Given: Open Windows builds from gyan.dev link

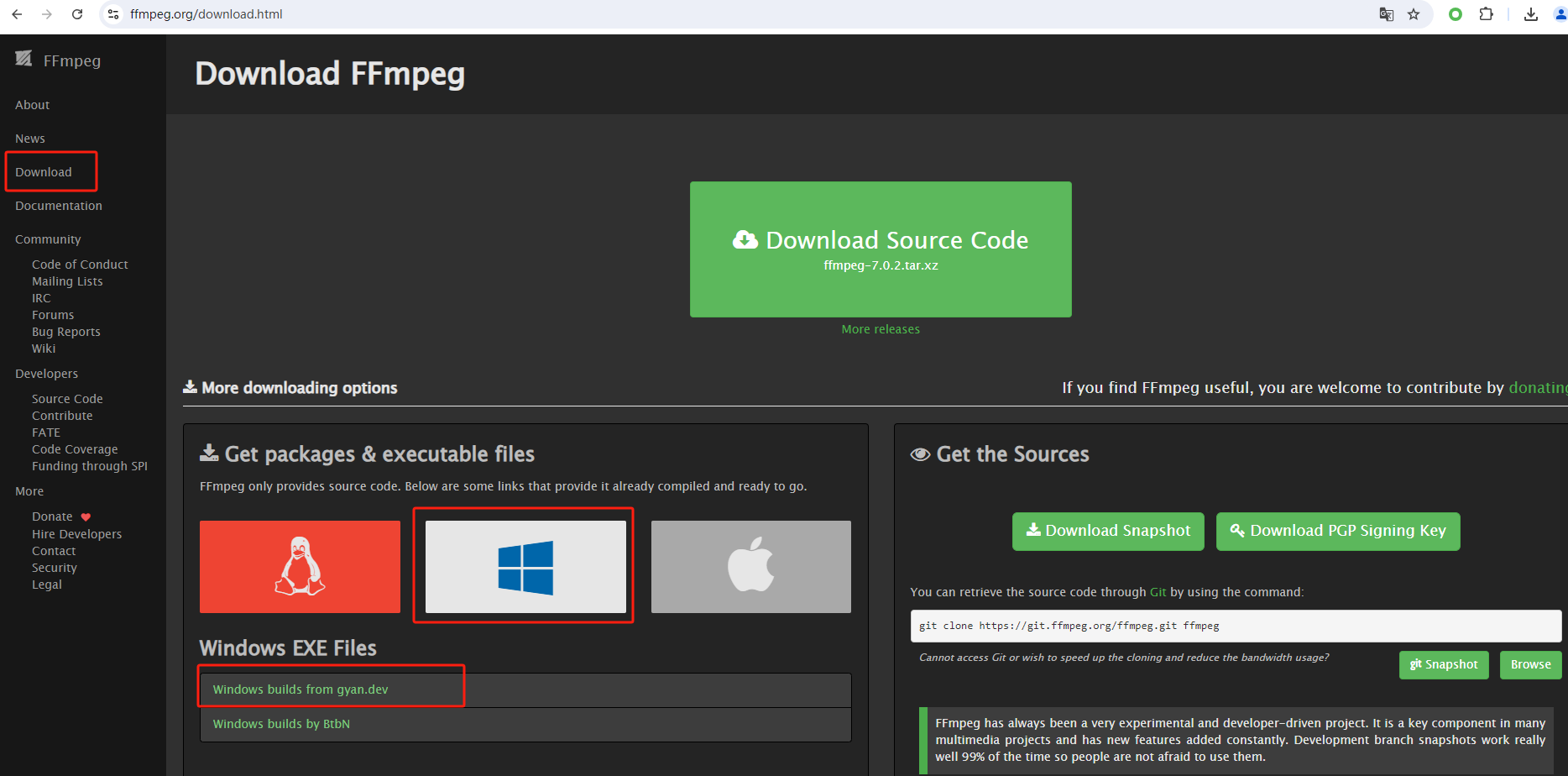Looking at the screenshot, I should 301,689.
